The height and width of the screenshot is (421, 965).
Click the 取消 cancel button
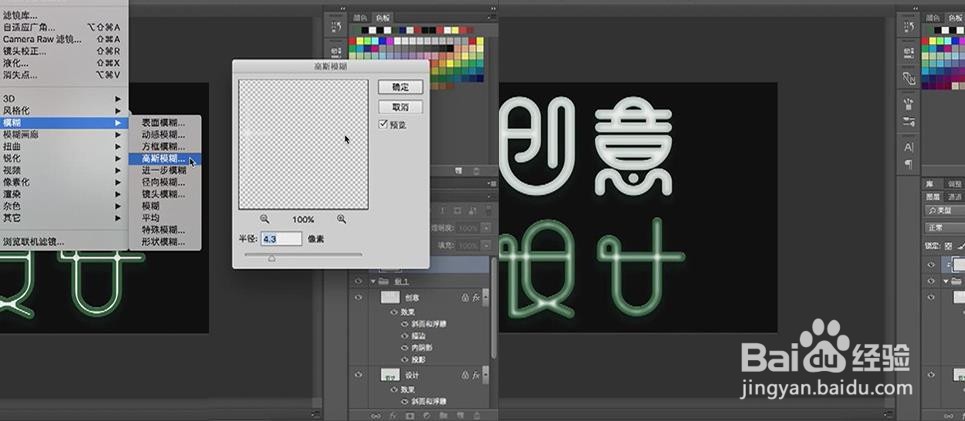point(401,107)
